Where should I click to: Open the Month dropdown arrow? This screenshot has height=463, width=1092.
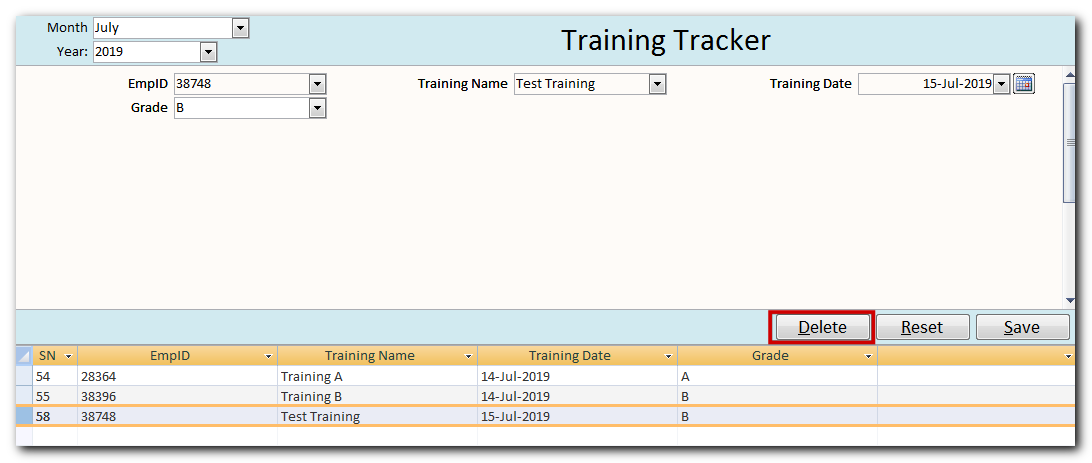(240, 29)
